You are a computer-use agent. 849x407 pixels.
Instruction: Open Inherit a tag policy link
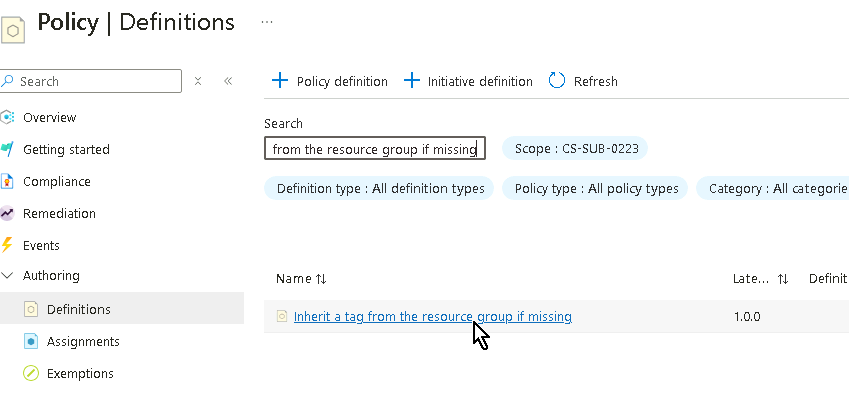click(432, 316)
